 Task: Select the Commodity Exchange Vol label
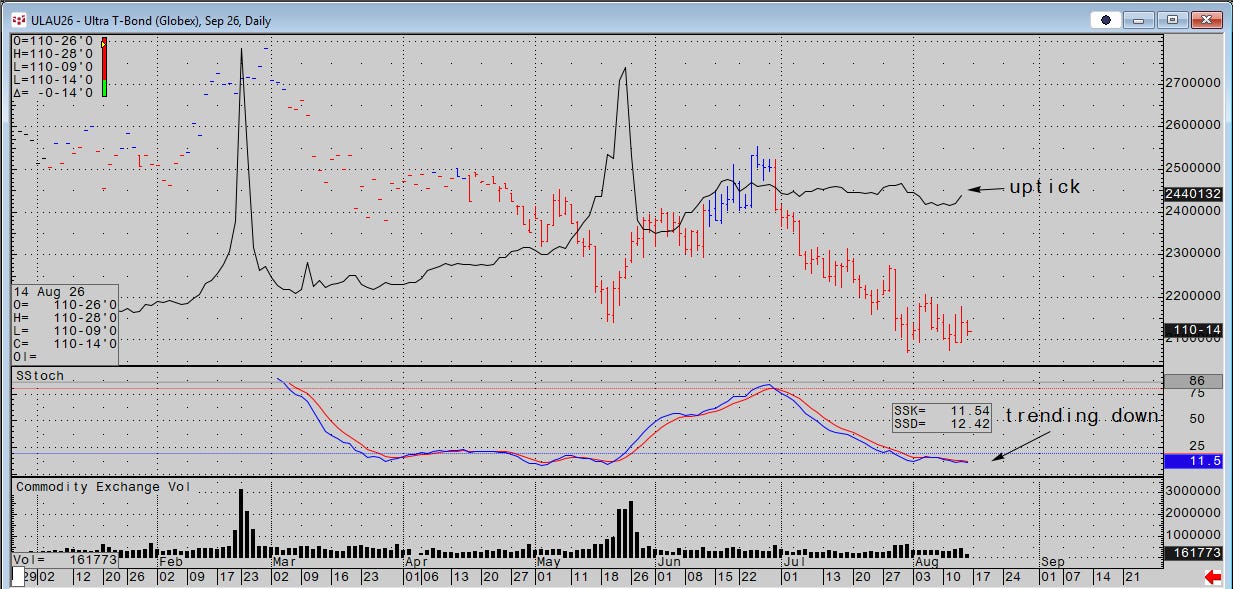click(x=102, y=487)
